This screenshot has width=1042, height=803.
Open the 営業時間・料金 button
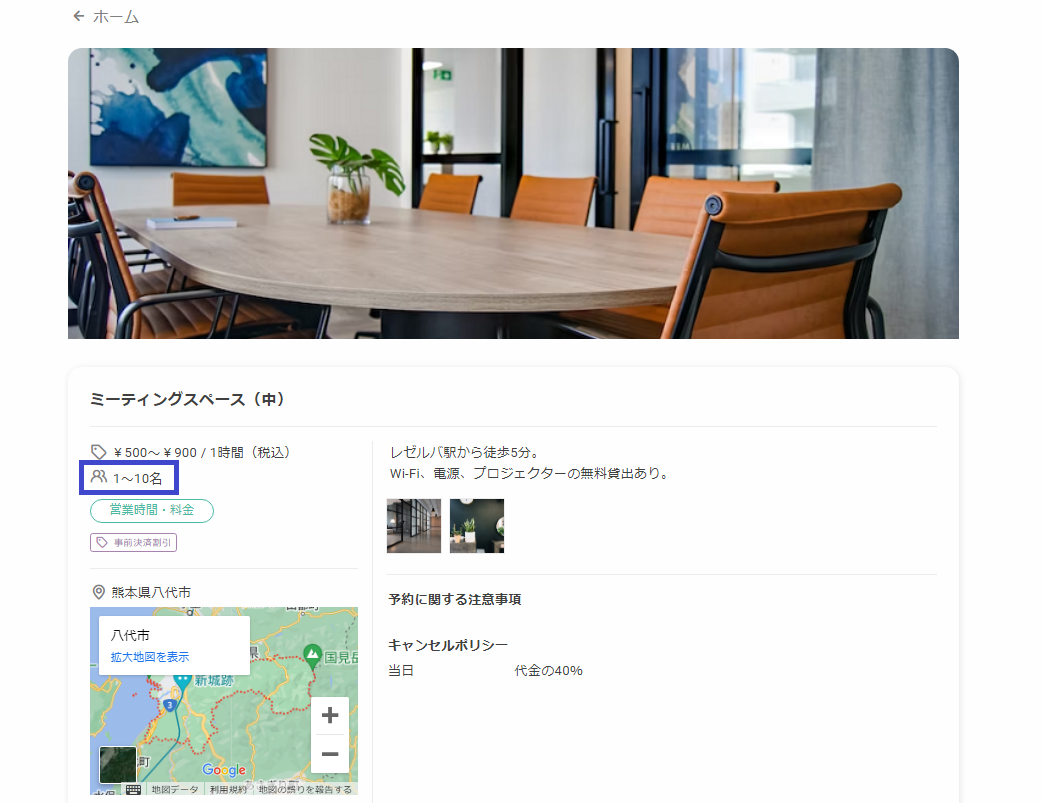click(x=152, y=511)
